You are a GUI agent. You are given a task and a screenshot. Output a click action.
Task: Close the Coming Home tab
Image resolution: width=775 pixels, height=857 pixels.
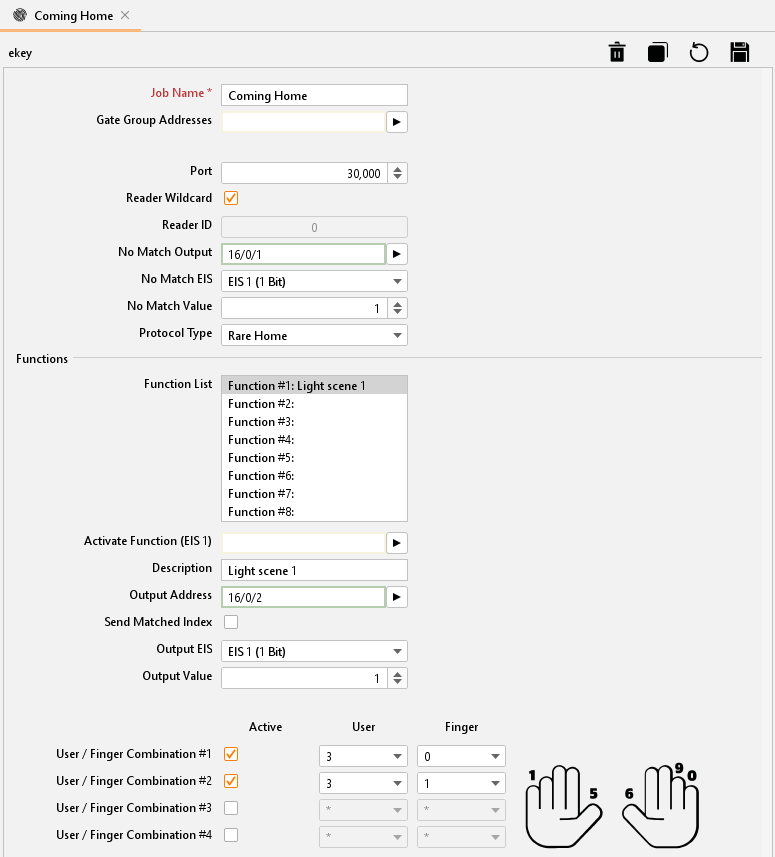125,16
